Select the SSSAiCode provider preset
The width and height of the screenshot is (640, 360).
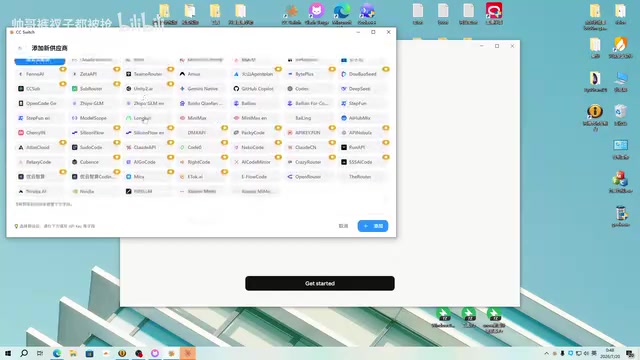point(363,162)
